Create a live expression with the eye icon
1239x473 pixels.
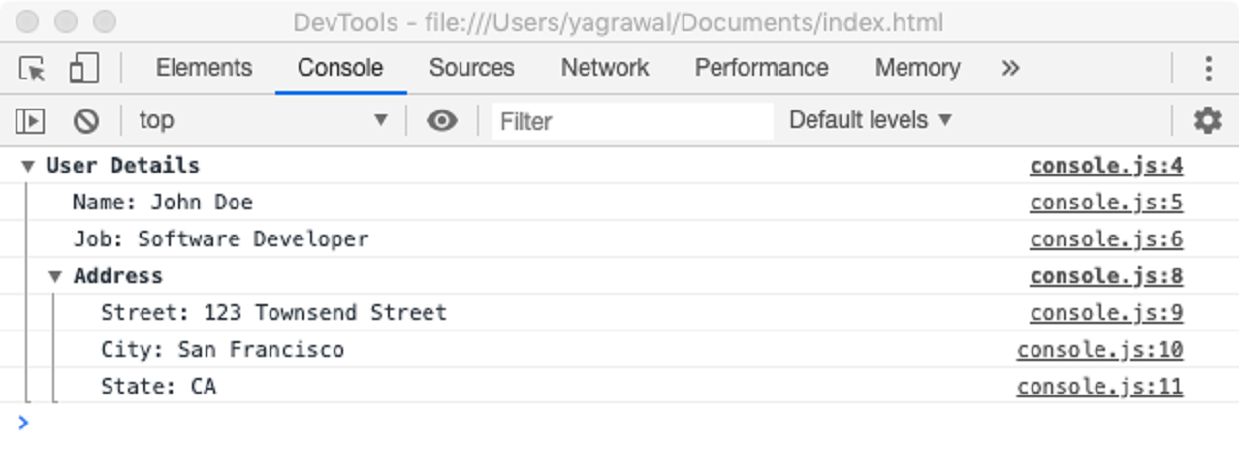click(442, 121)
